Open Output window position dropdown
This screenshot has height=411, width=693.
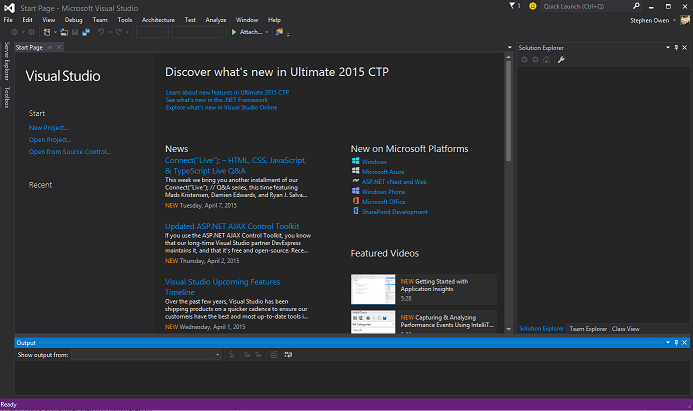(668, 342)
